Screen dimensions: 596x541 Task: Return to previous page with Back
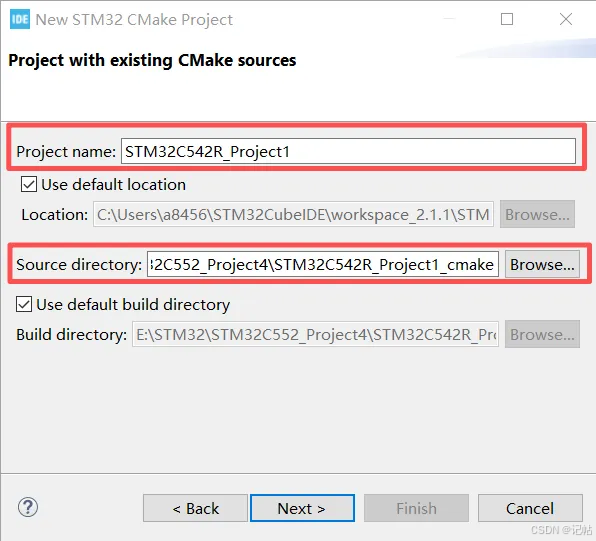(195, 508)
